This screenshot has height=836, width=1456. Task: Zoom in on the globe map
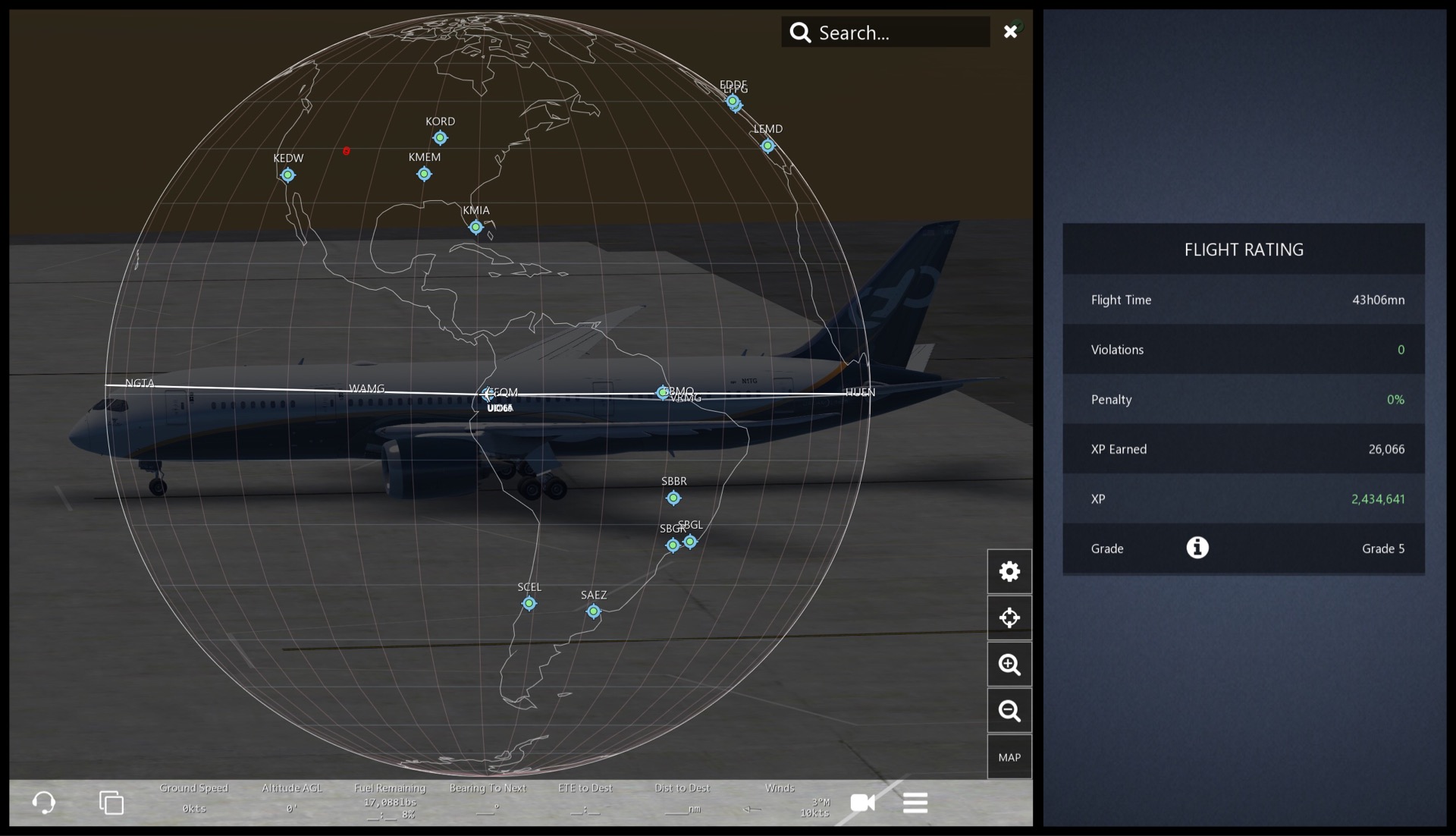coord(1009,665)
